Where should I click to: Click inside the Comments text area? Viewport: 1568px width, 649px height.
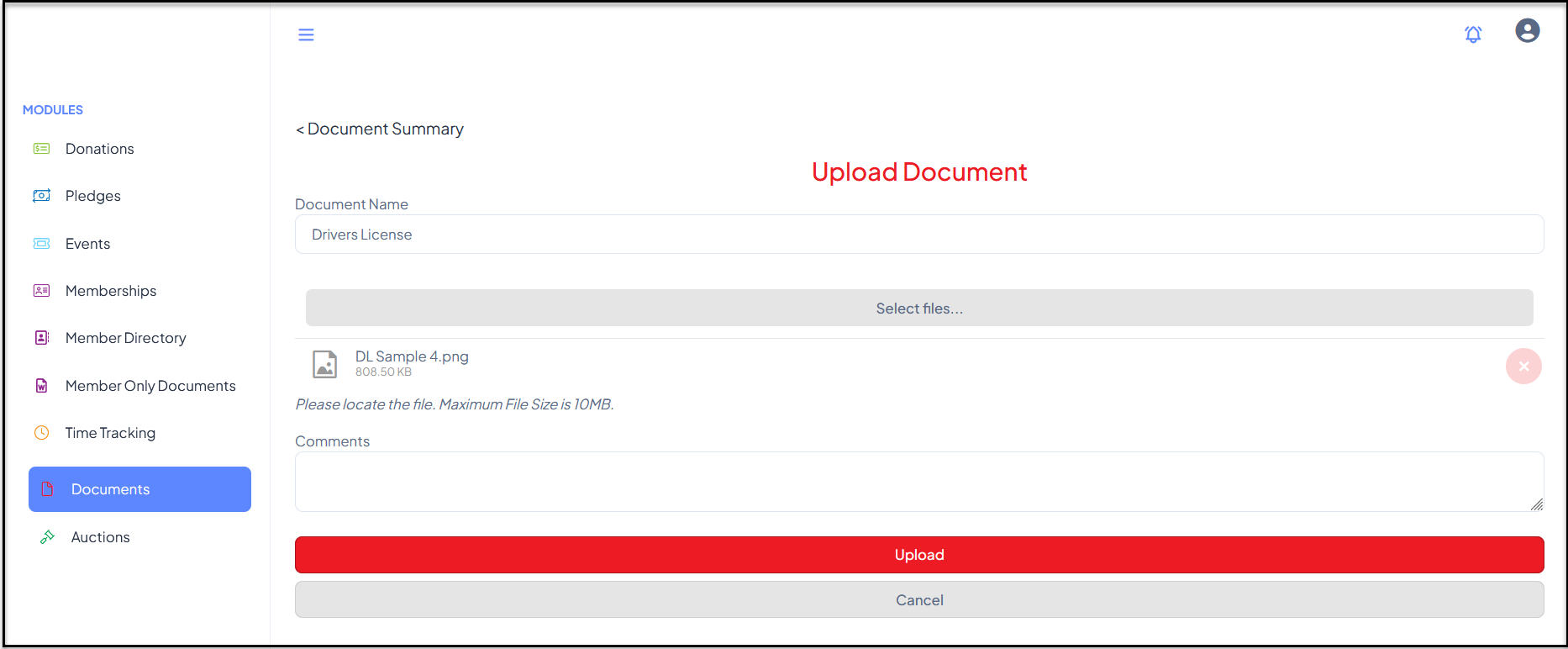point(919,482)
